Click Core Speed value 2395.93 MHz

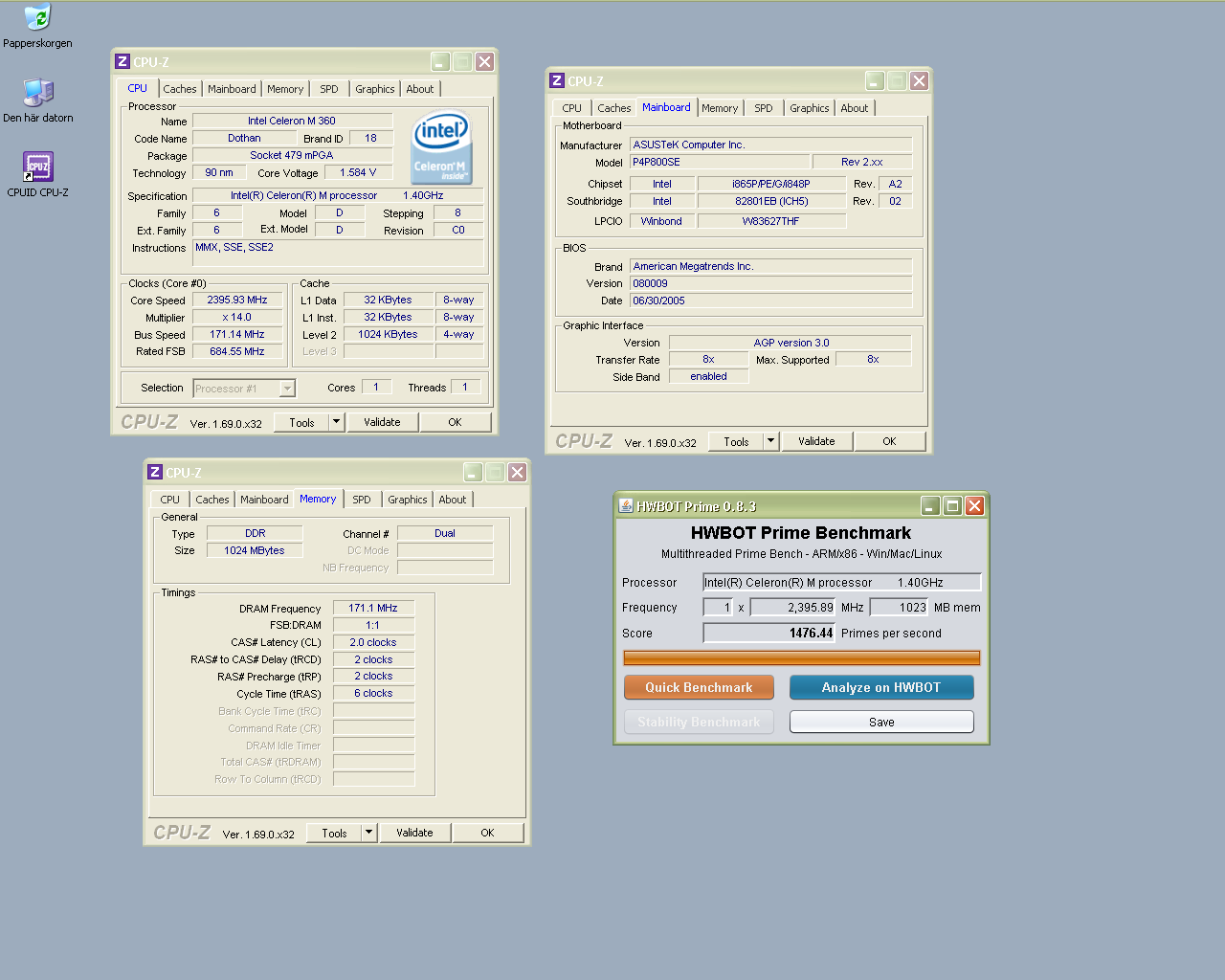[237, 300]
